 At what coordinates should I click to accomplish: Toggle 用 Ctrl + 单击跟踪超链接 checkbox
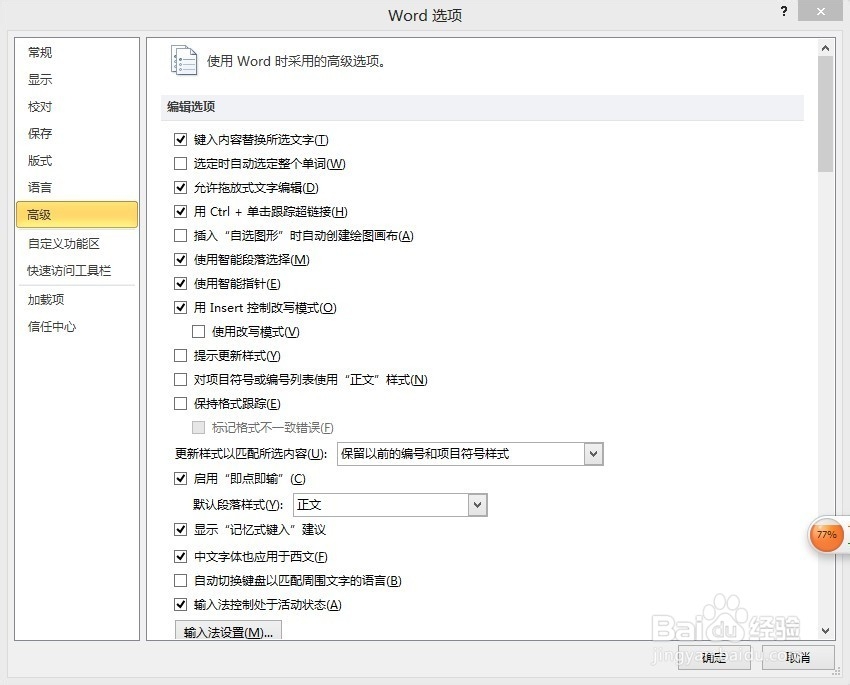point(181,211)
